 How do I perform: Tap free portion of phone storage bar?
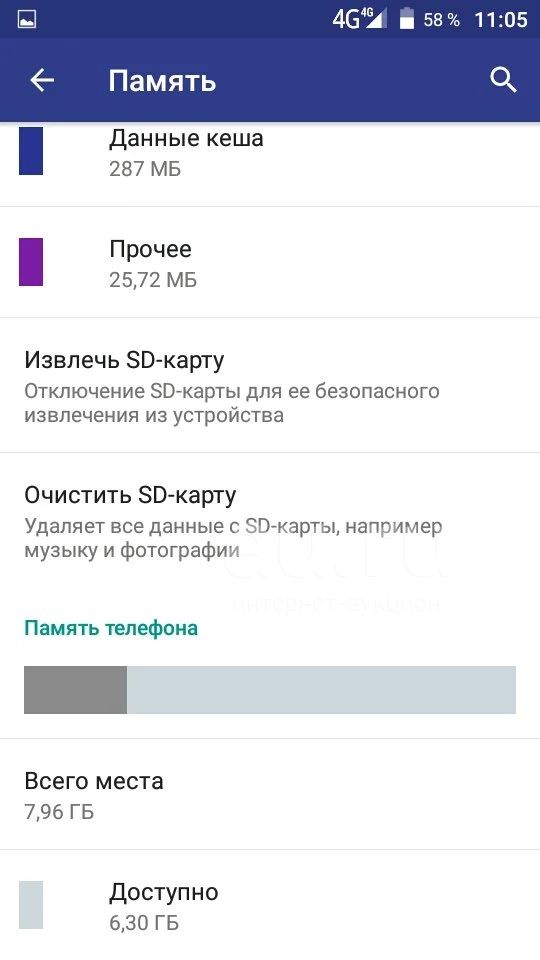click(321, 690)
